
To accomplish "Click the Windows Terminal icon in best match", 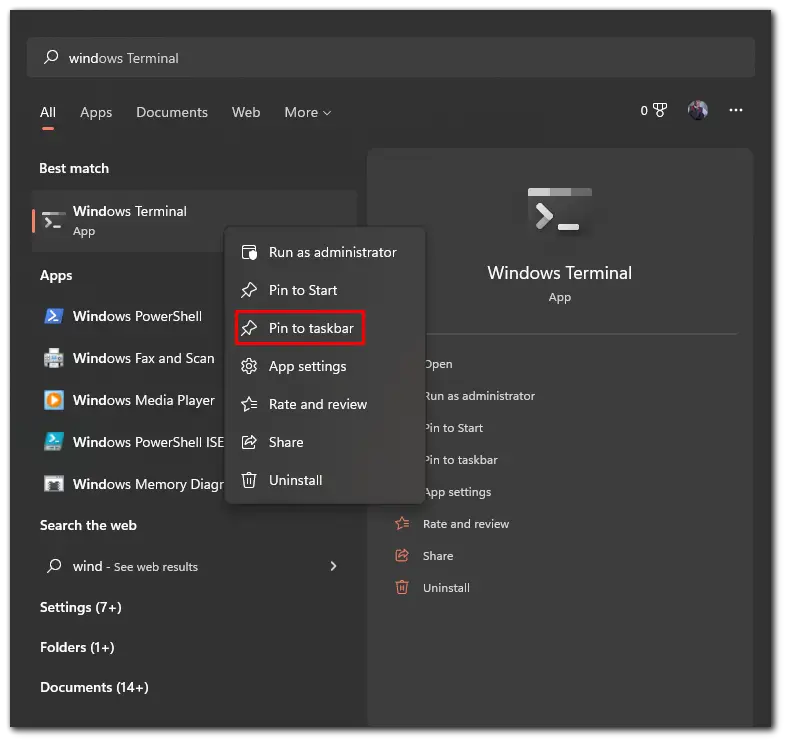I will [53, 221].
